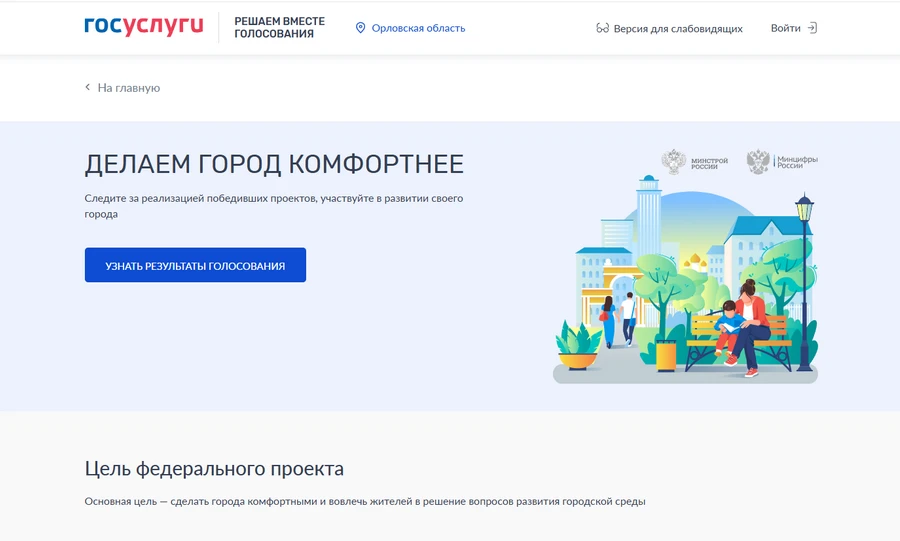Click the location pin icon
The image size is (900, 541).
(x=361, y=28)
